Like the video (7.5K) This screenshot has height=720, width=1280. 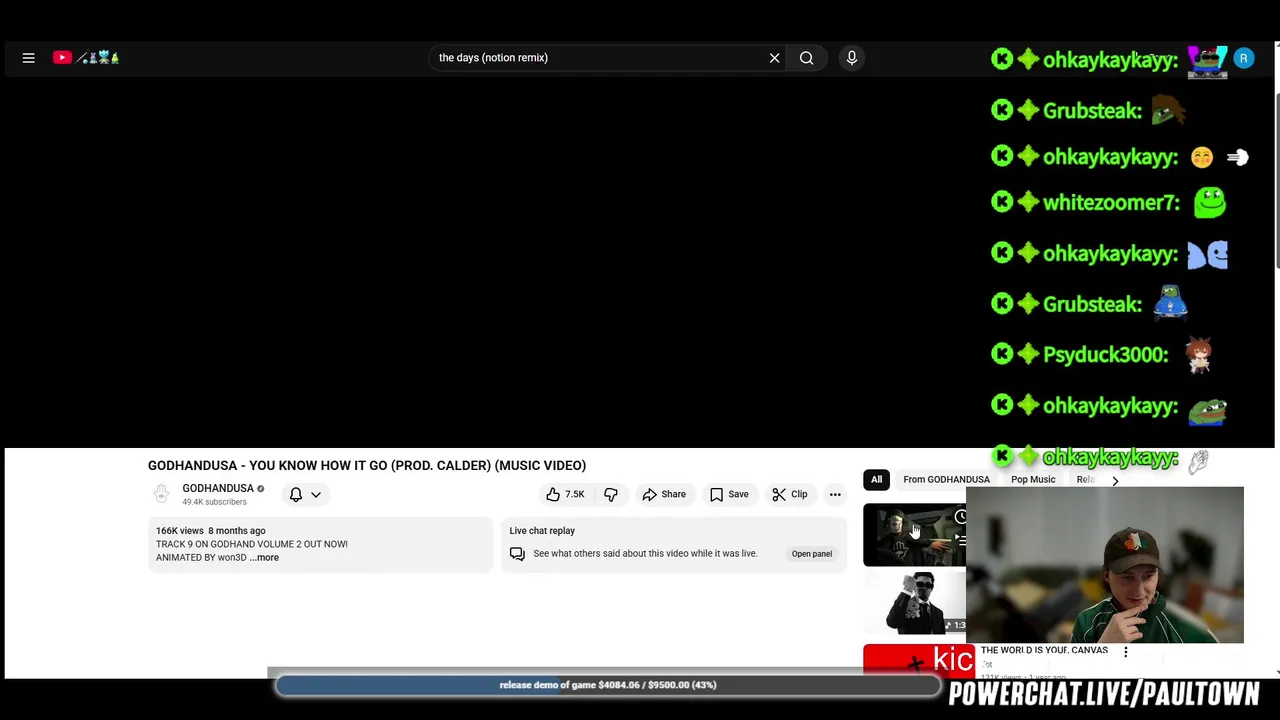[564, 494]
